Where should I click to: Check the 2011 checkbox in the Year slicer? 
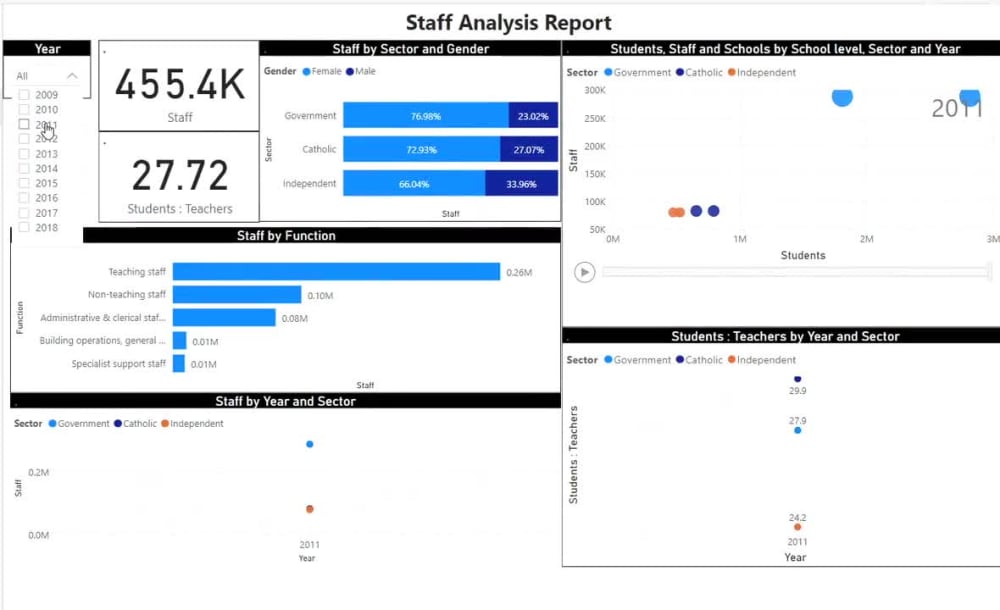point(26,124)
